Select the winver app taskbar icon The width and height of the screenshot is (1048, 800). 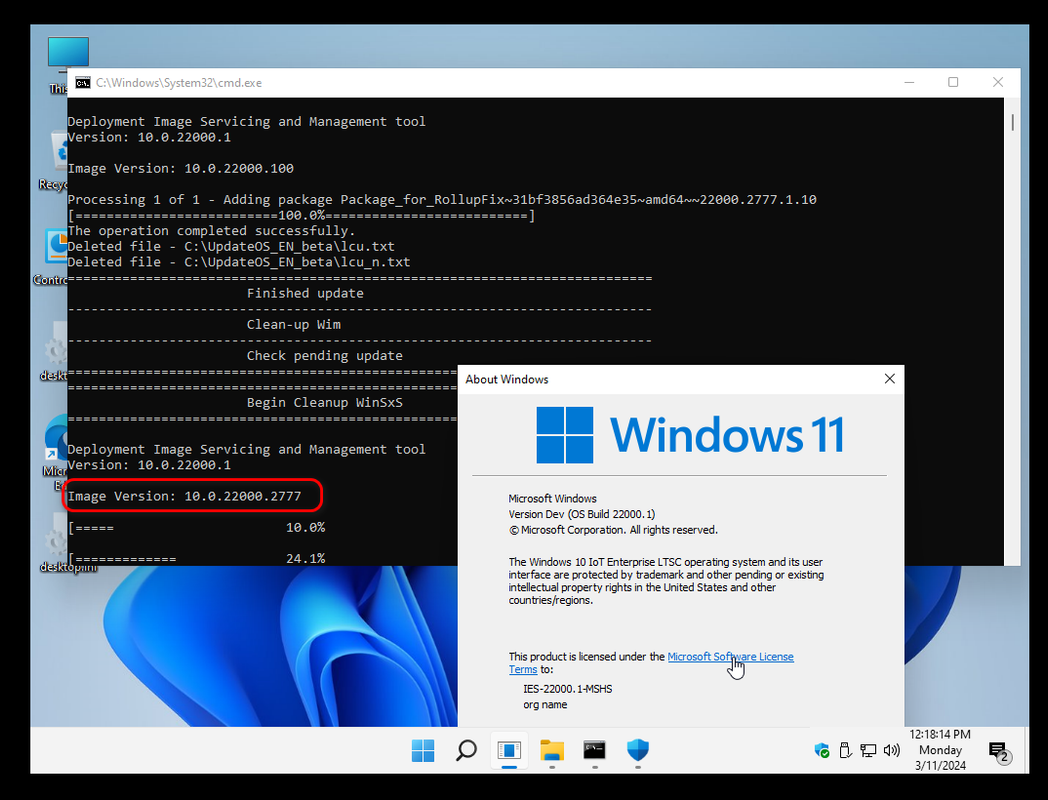(x=509, y=751)
